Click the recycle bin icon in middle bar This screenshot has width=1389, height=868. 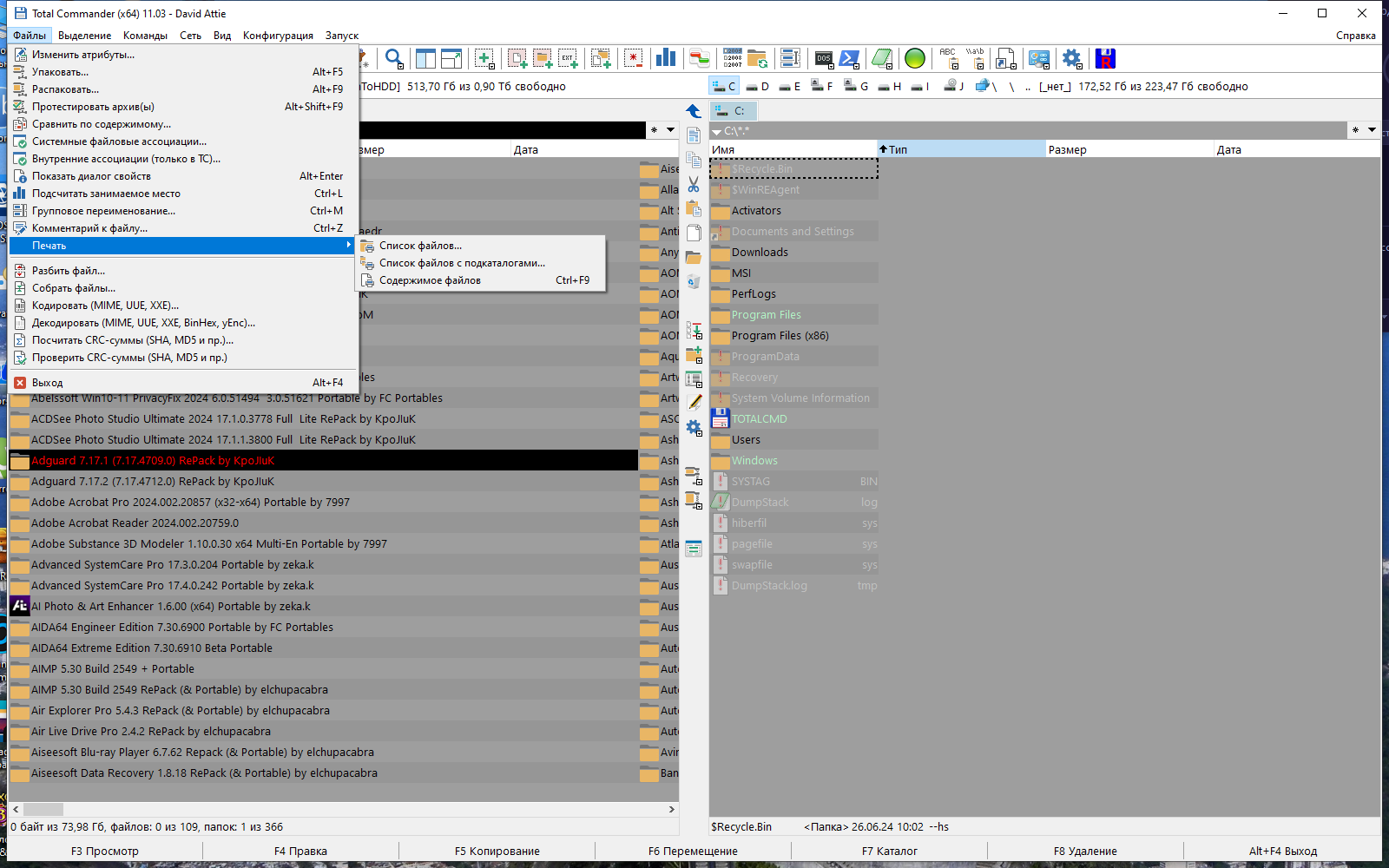694,282
